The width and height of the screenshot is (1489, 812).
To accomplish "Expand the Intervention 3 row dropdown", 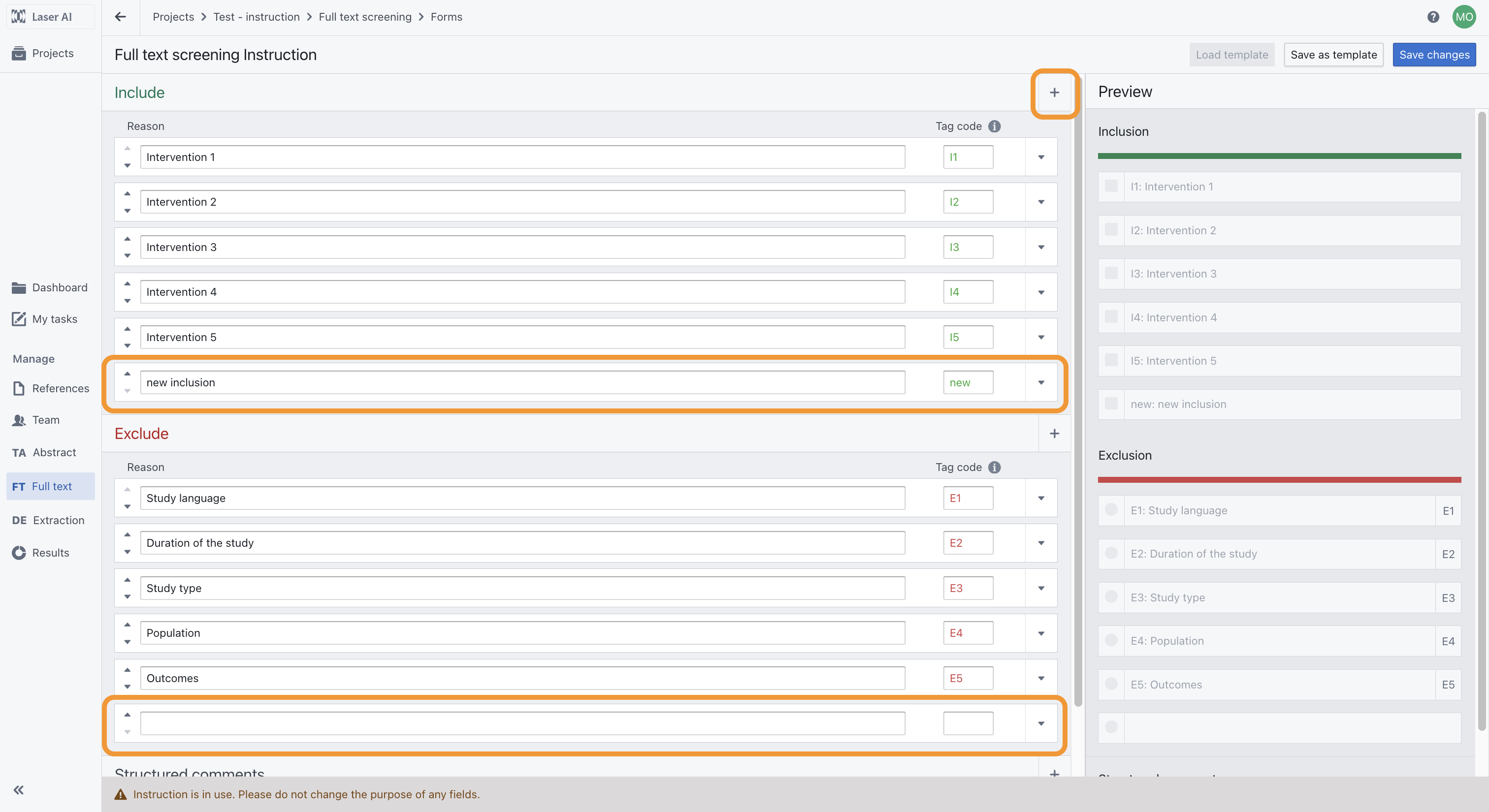I will tap(1040, 247).
